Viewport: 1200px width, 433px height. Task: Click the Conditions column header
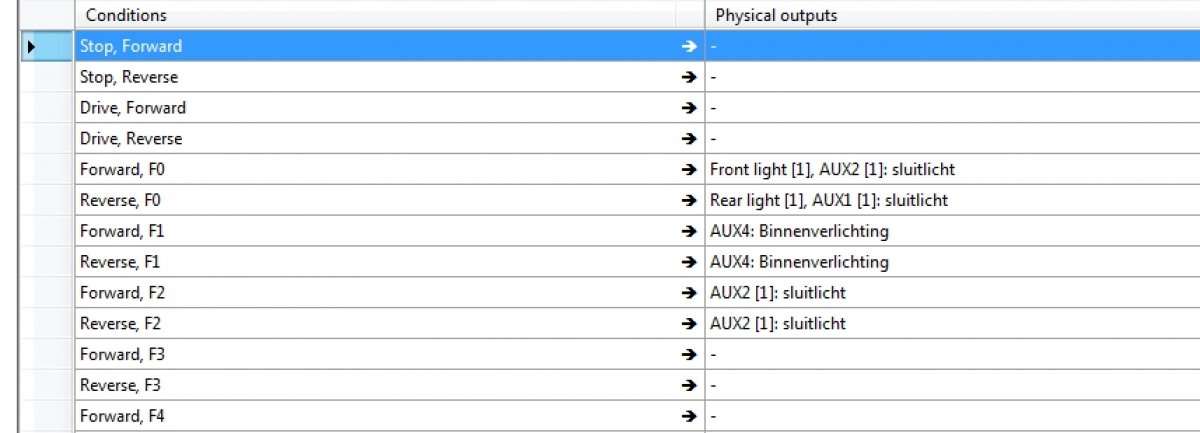390,15
